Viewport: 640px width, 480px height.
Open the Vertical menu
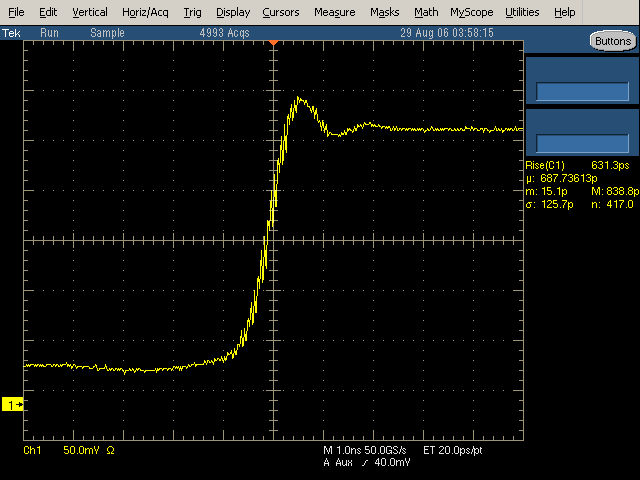tap(90, 12)
